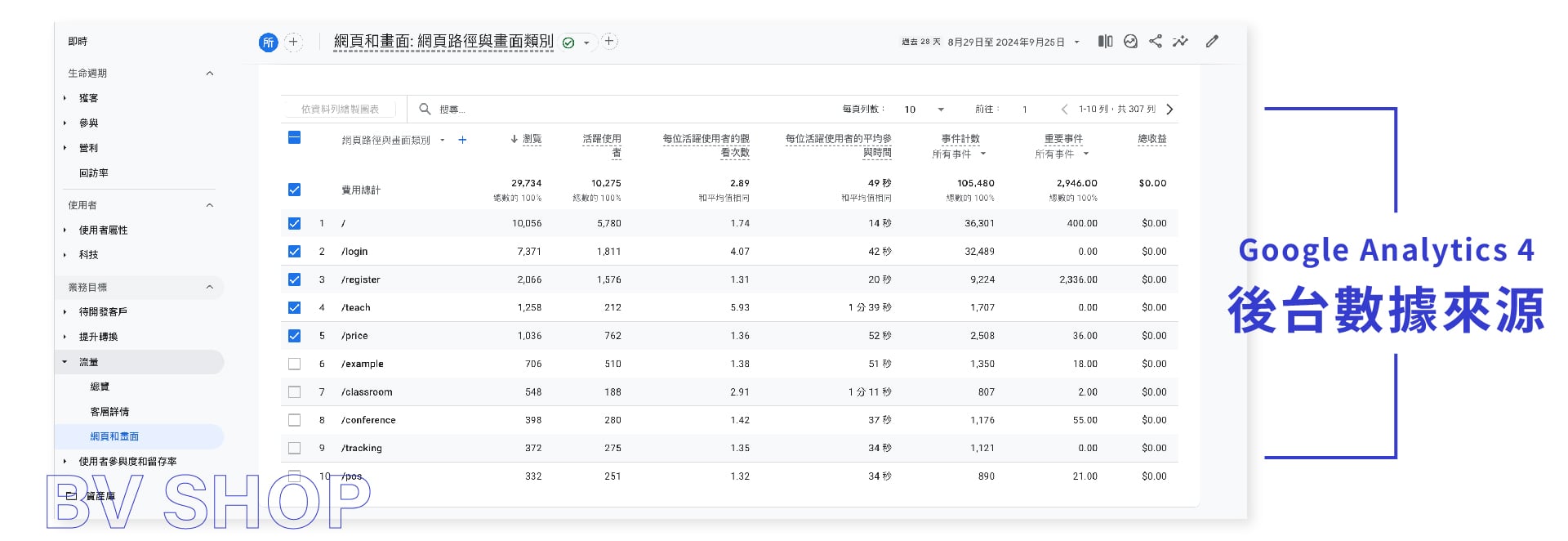Uncheck the 費用總計 totals row checkbox
This screenshot has height=541, width=1568.
295,190
